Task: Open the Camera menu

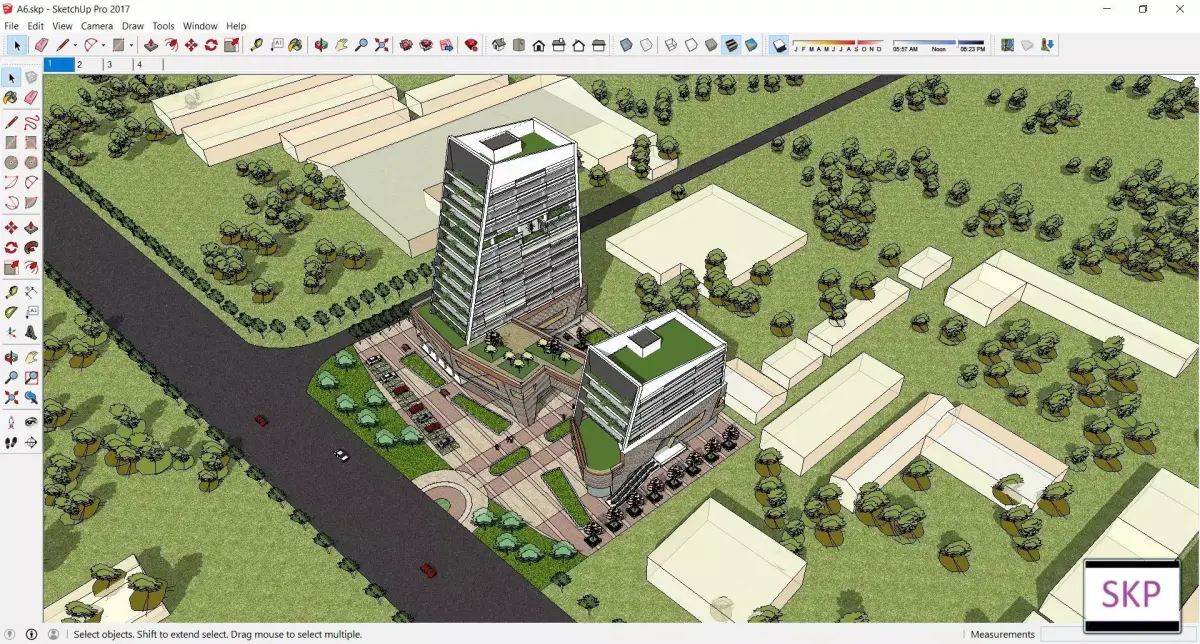Action: tap(97, 26)
